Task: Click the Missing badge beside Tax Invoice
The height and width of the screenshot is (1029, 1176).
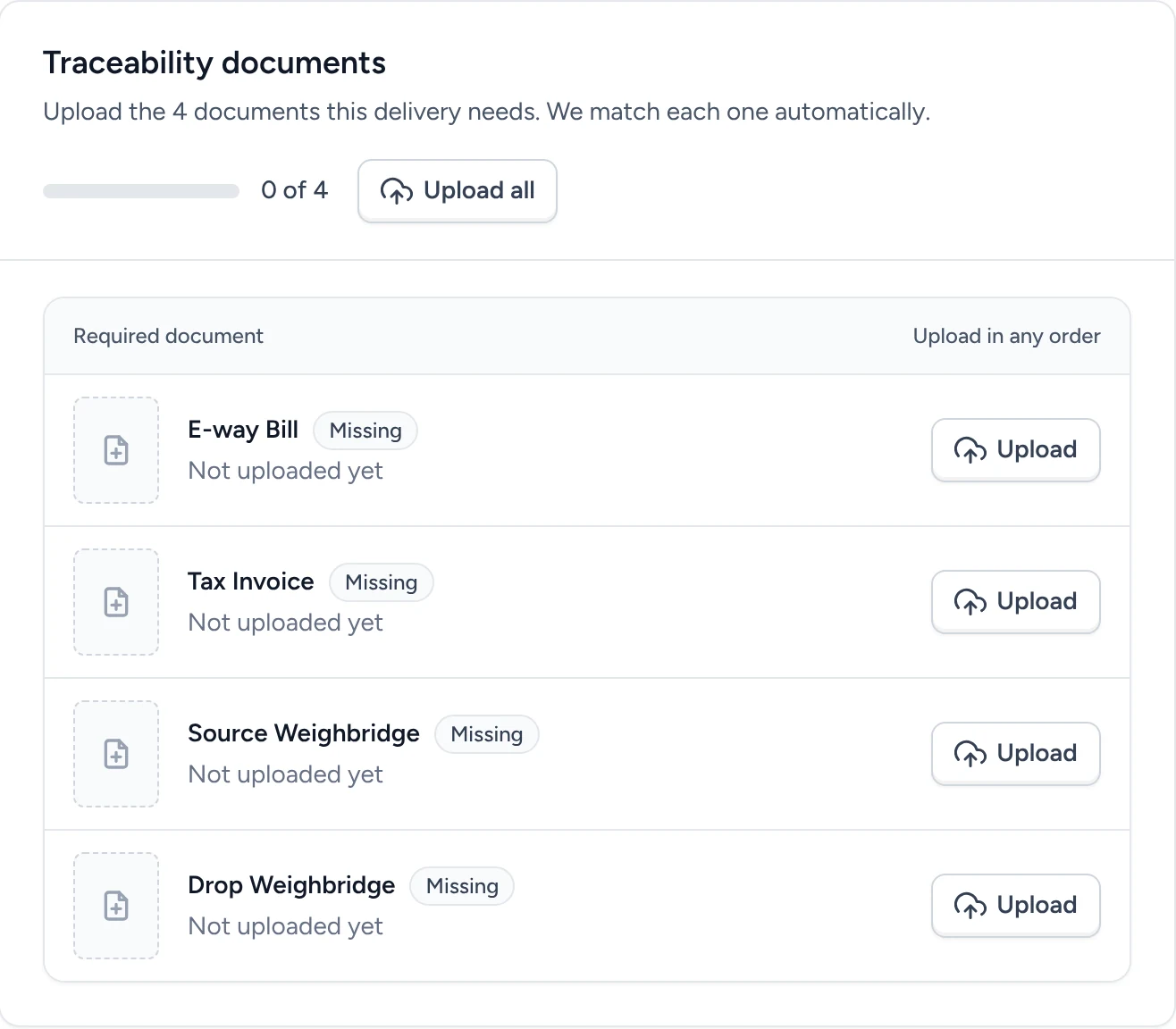Action: 382,582
